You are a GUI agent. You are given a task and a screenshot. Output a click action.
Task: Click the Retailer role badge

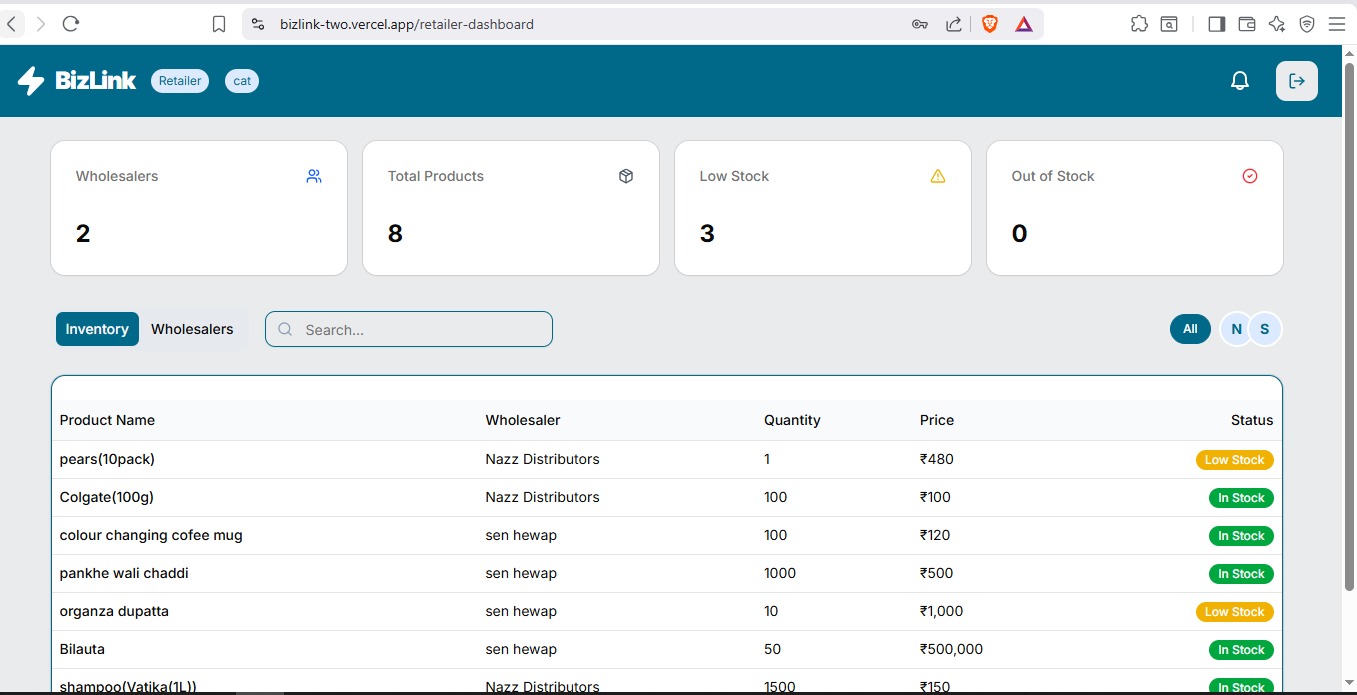click(x=180, y=81)
